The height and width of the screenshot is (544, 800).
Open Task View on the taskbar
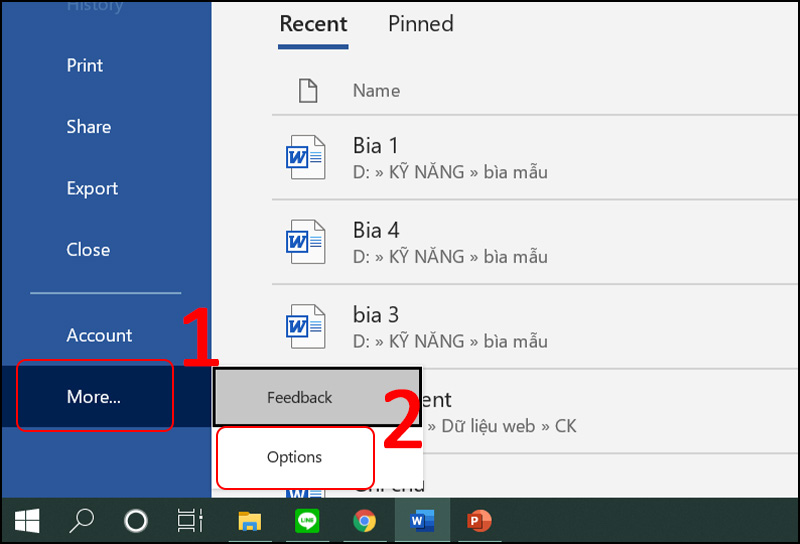click(x=189, y=521)
